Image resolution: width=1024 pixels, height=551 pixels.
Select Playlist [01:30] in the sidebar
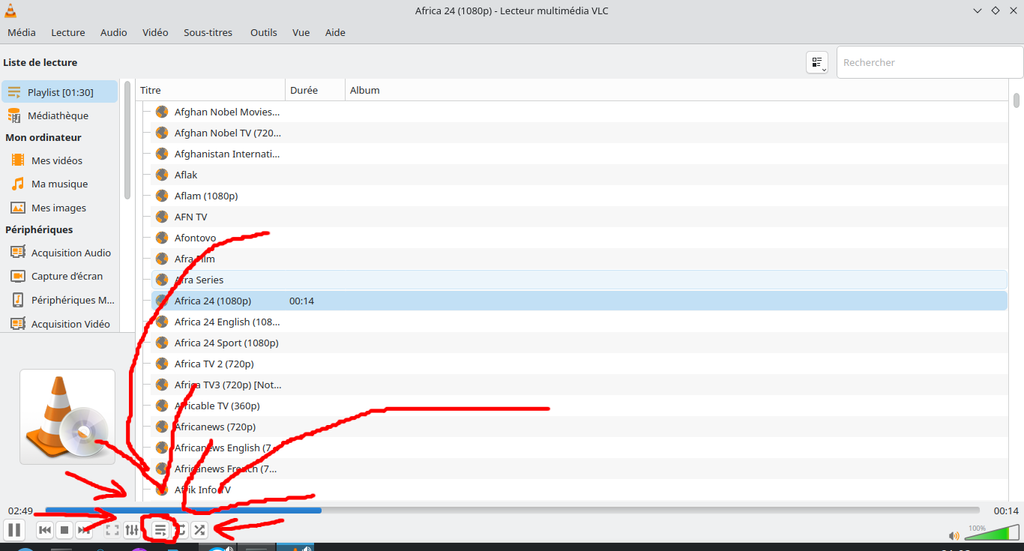pos(60,92)
